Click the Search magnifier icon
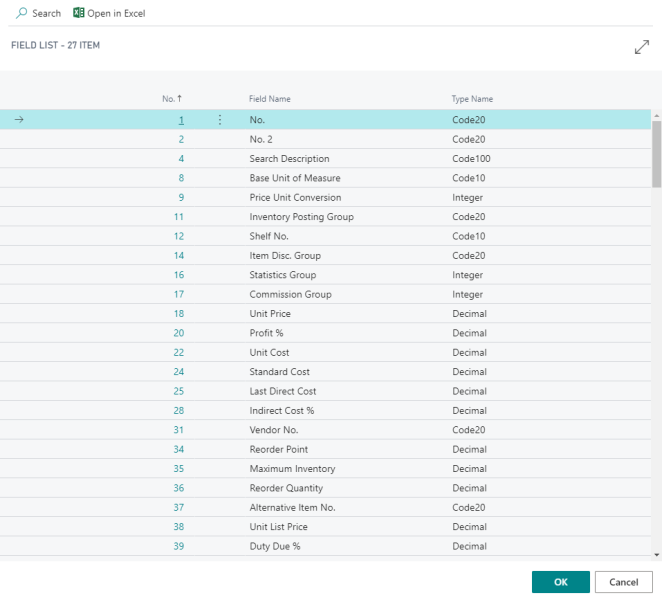This screenshot has width=662, height=600. click(x=21, y=13)
